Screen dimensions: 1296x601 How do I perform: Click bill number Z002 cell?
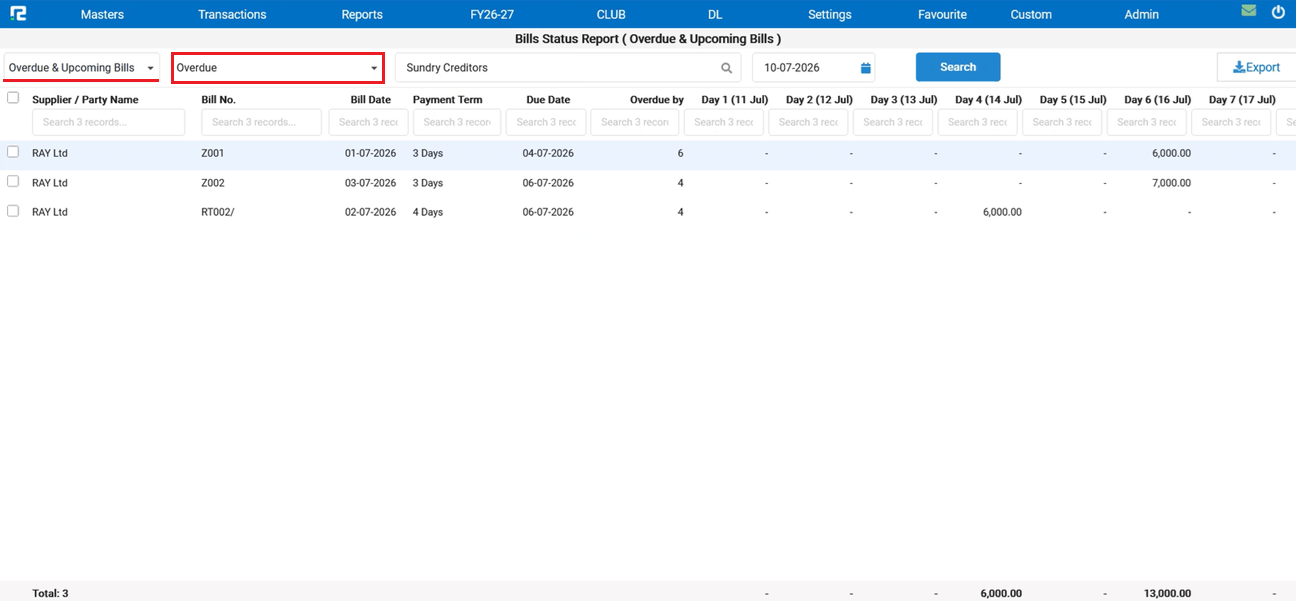pyautogui.click(x=213, y=183)
